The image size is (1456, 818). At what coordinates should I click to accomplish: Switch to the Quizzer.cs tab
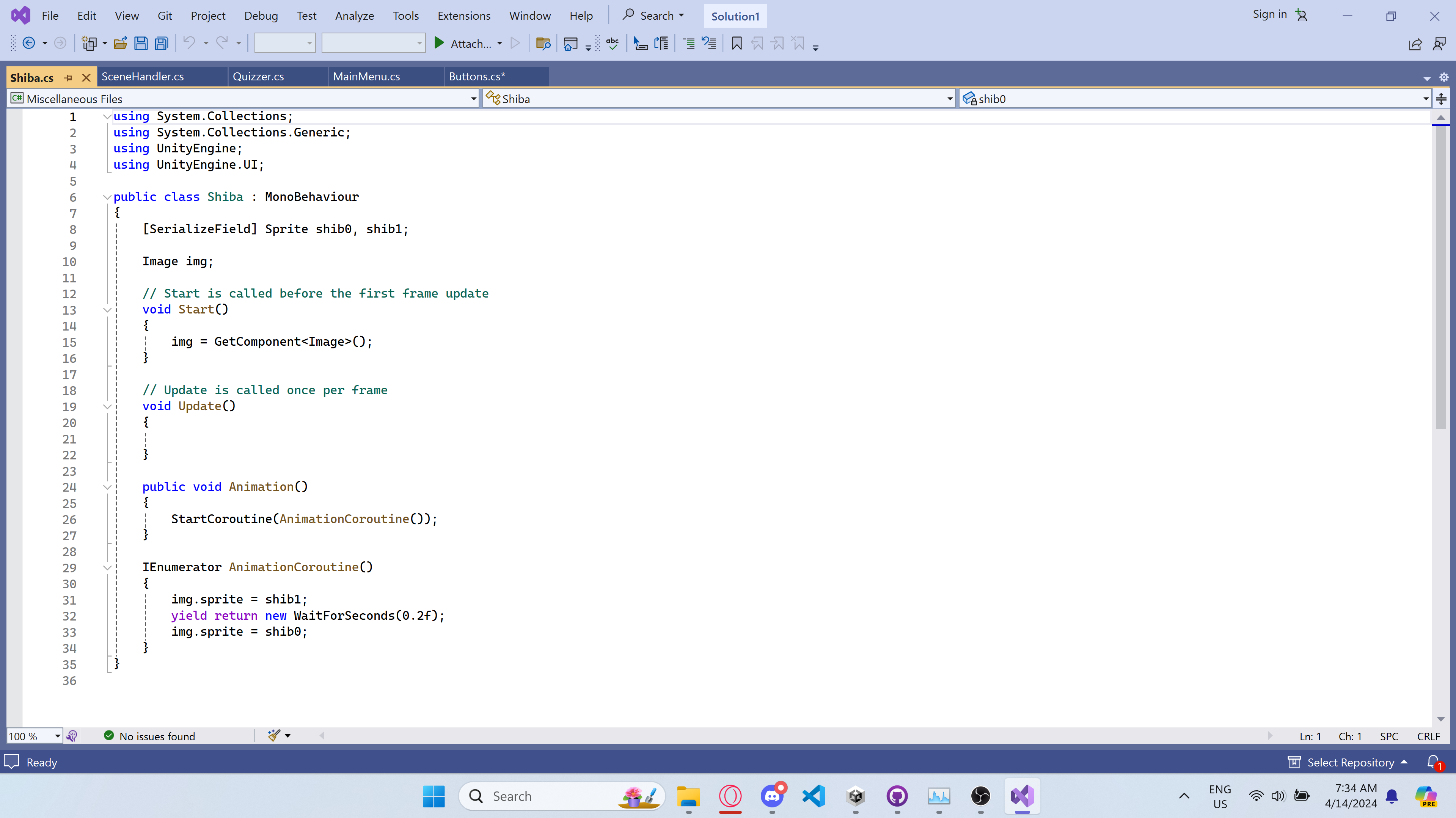258,77
